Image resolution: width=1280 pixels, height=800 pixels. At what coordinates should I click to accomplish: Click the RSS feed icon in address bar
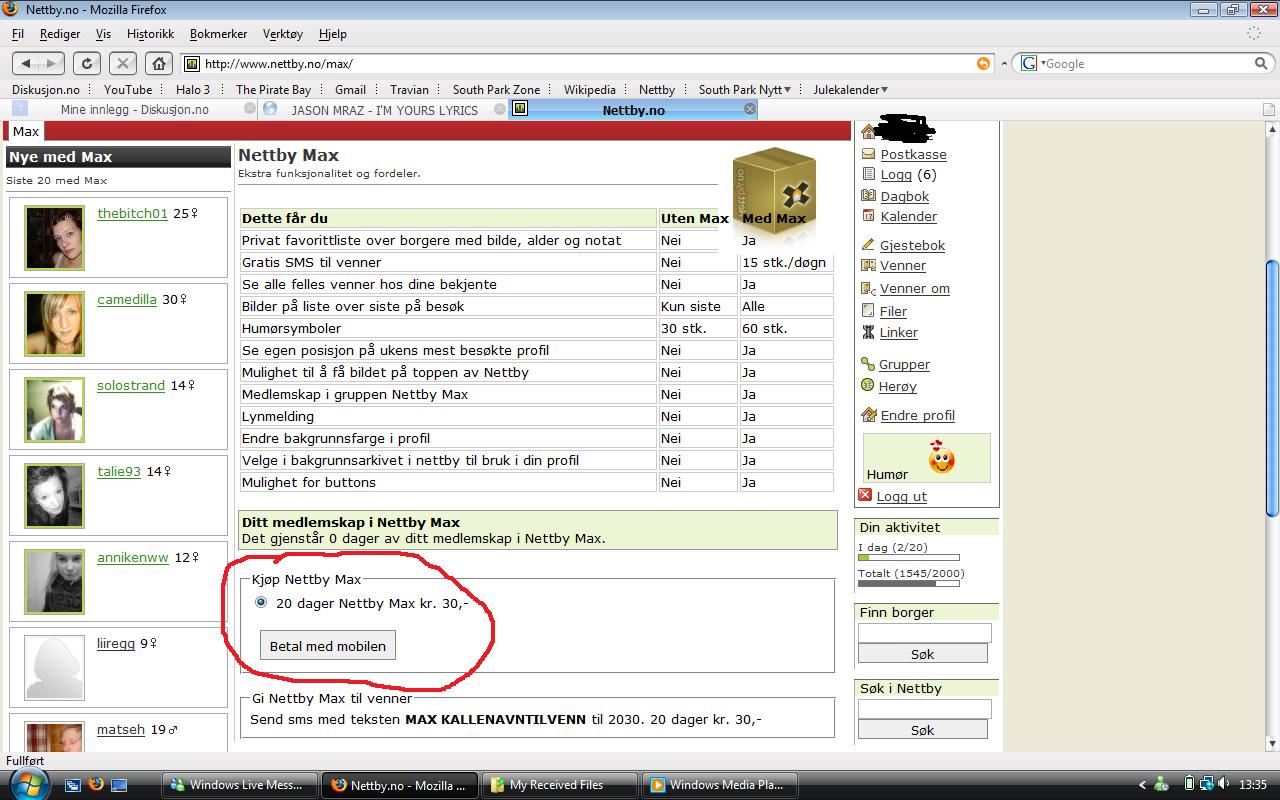(x=983, y=63)
